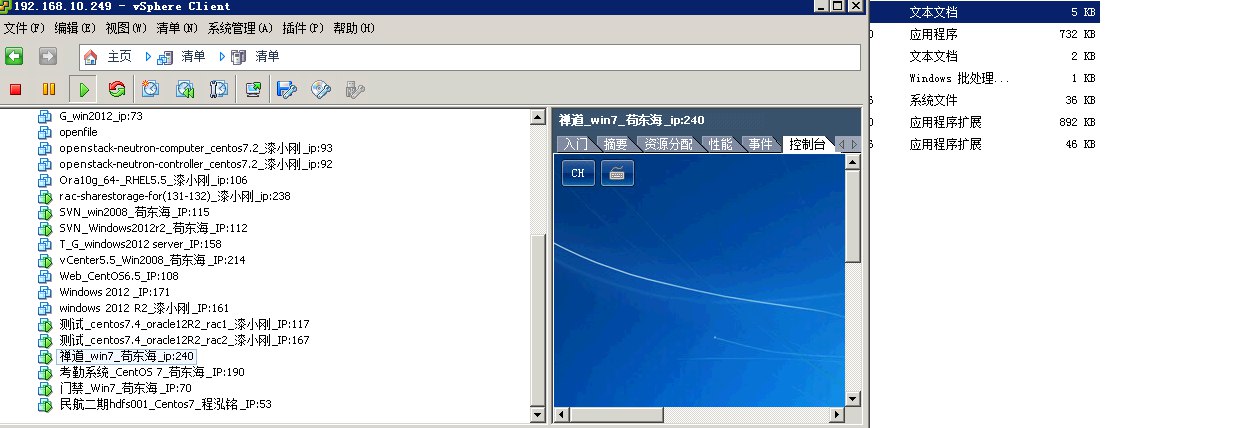Viewport: 1256px width, 428px height.
Task: Click the VM icon beside openfile
Action: point(44,132)
